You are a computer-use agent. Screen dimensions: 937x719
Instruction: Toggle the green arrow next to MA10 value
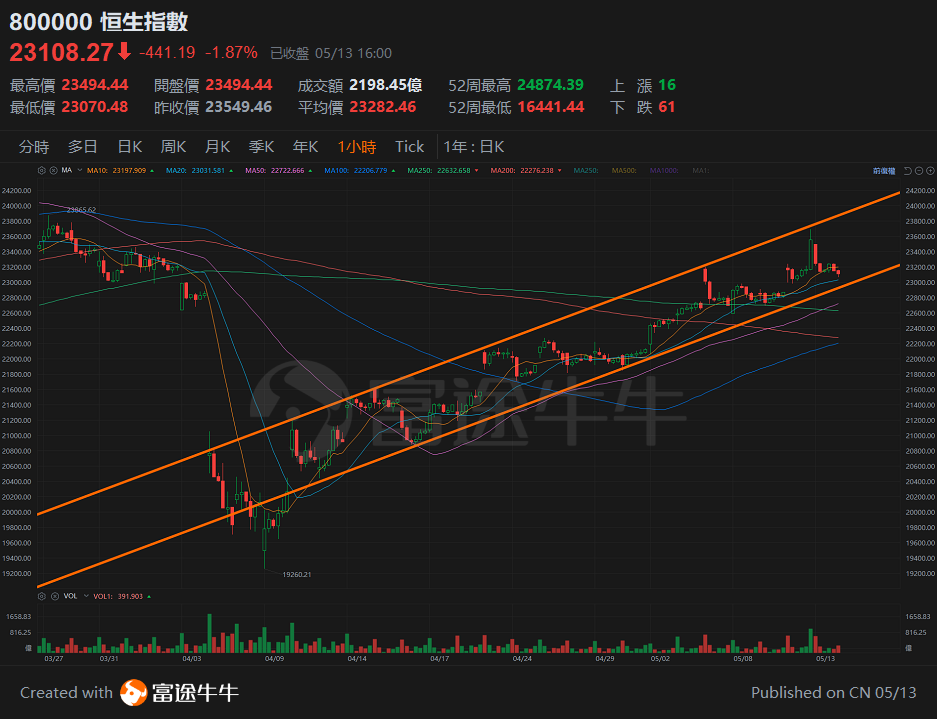pyautogui.click(x=152, y=171)
